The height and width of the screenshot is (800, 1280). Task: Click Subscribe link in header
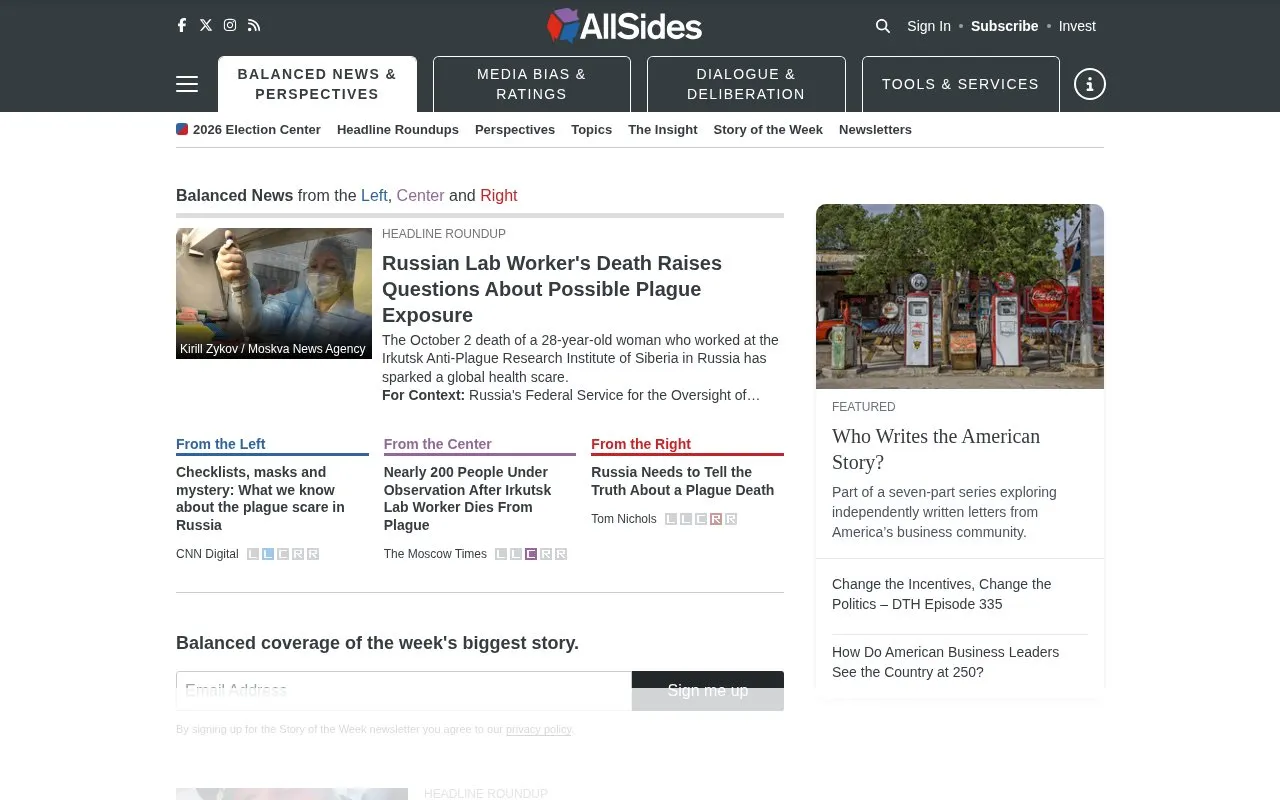1004,26
